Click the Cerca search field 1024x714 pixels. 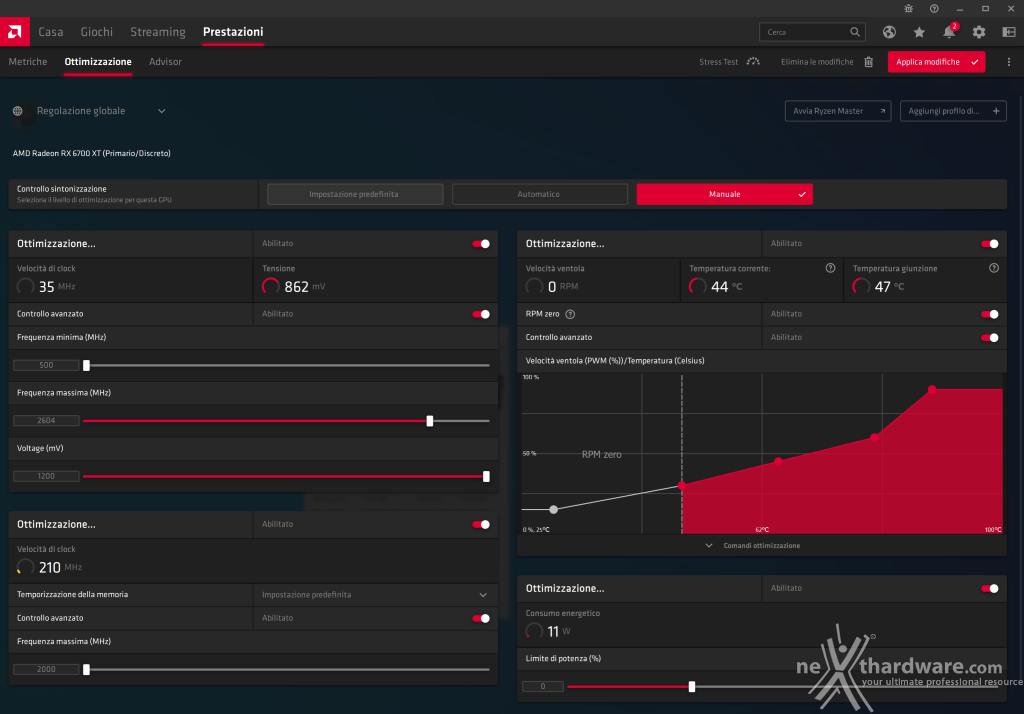812,32
